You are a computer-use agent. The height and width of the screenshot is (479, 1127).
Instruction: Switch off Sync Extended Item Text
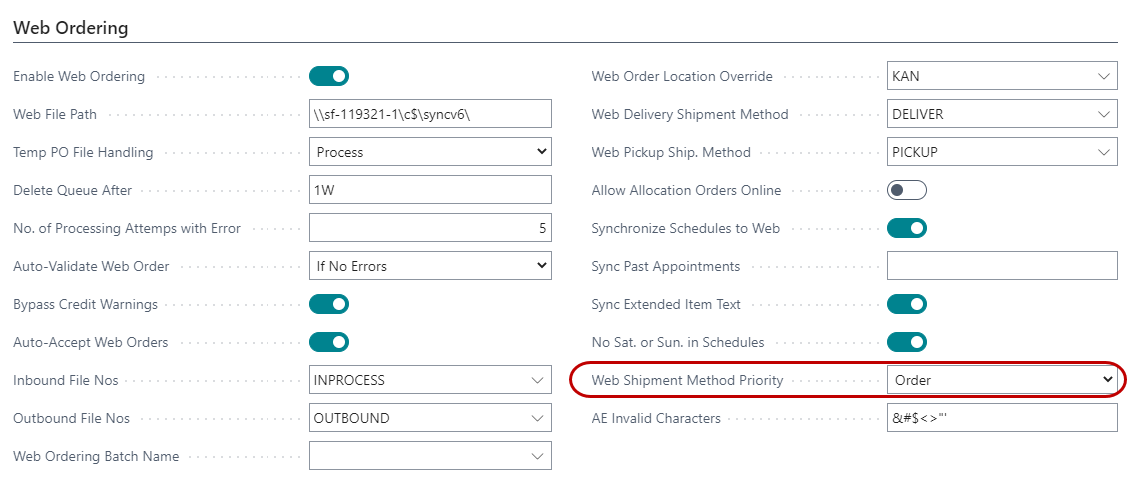pyautogui.click(x=907, y=304)
